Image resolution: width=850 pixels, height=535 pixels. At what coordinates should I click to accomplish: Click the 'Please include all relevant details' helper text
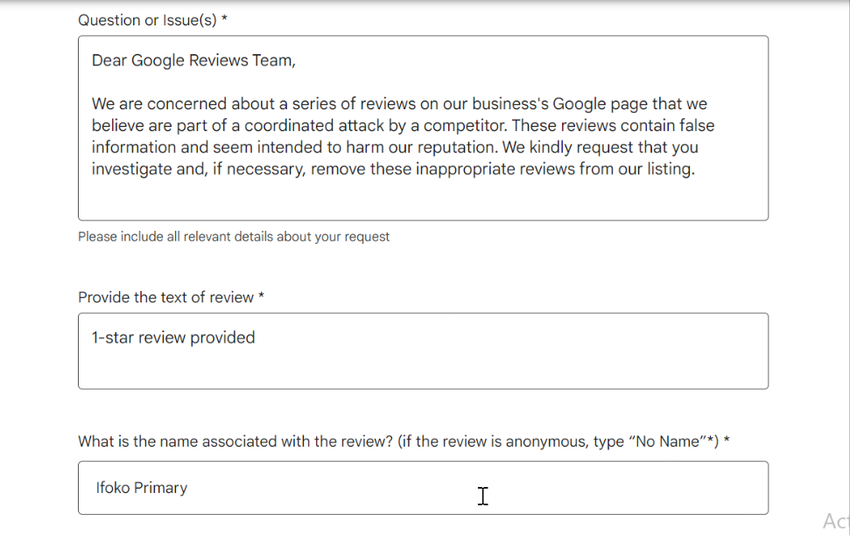(x=233, y=237)
